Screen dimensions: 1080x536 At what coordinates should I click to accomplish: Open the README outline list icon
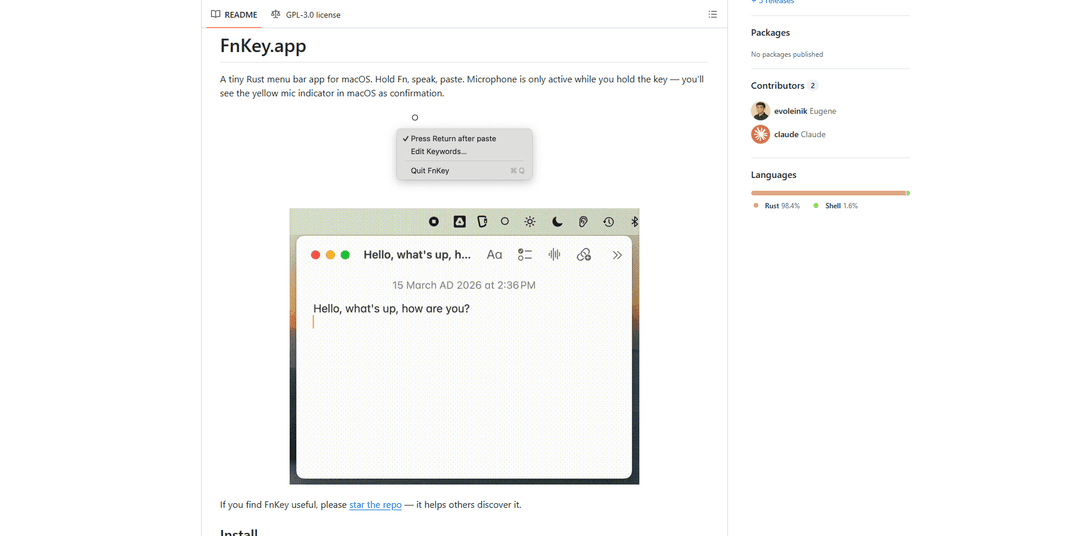pos(712,15)
